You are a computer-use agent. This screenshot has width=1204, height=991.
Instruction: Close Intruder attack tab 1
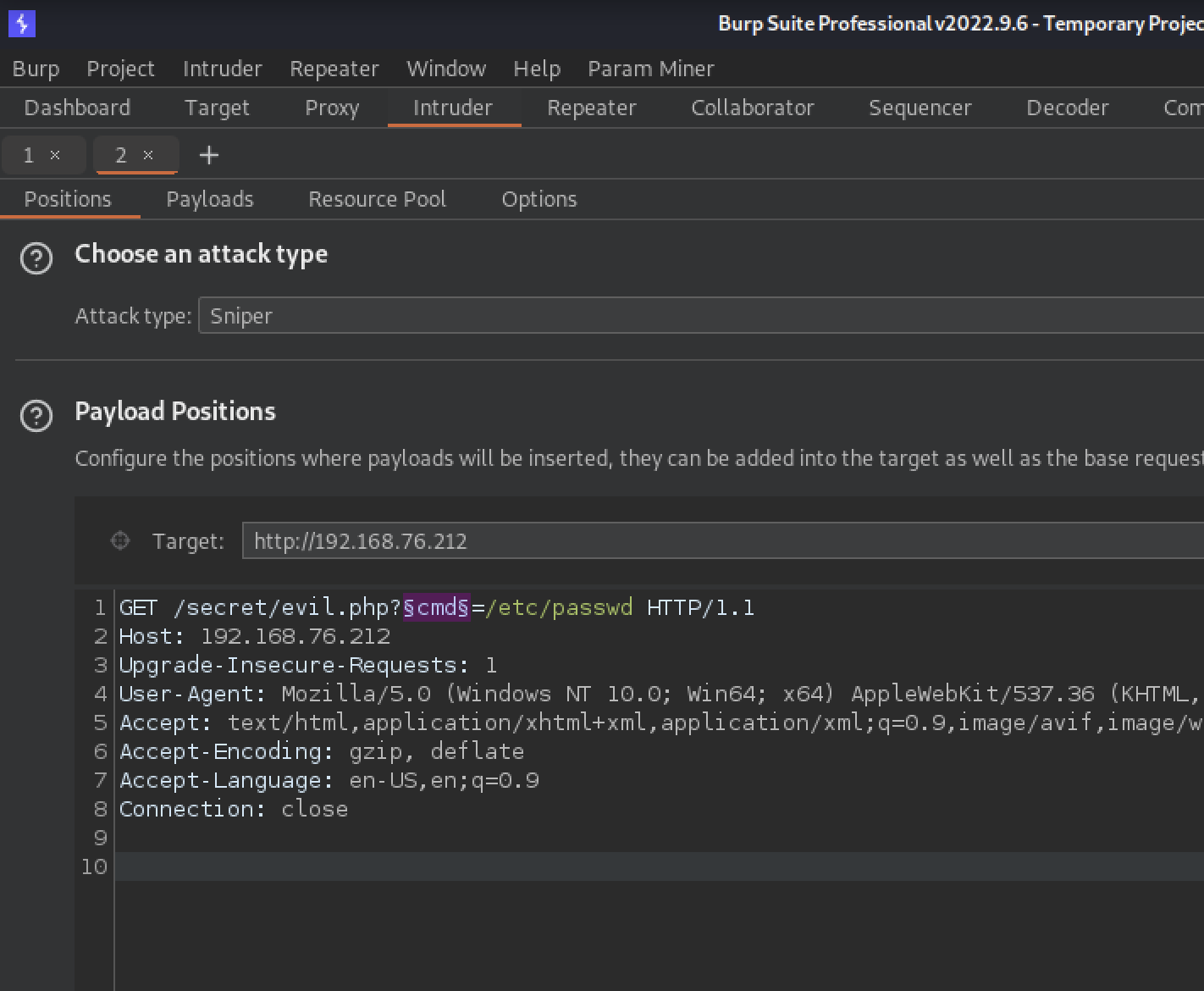[x=55, y=155]
